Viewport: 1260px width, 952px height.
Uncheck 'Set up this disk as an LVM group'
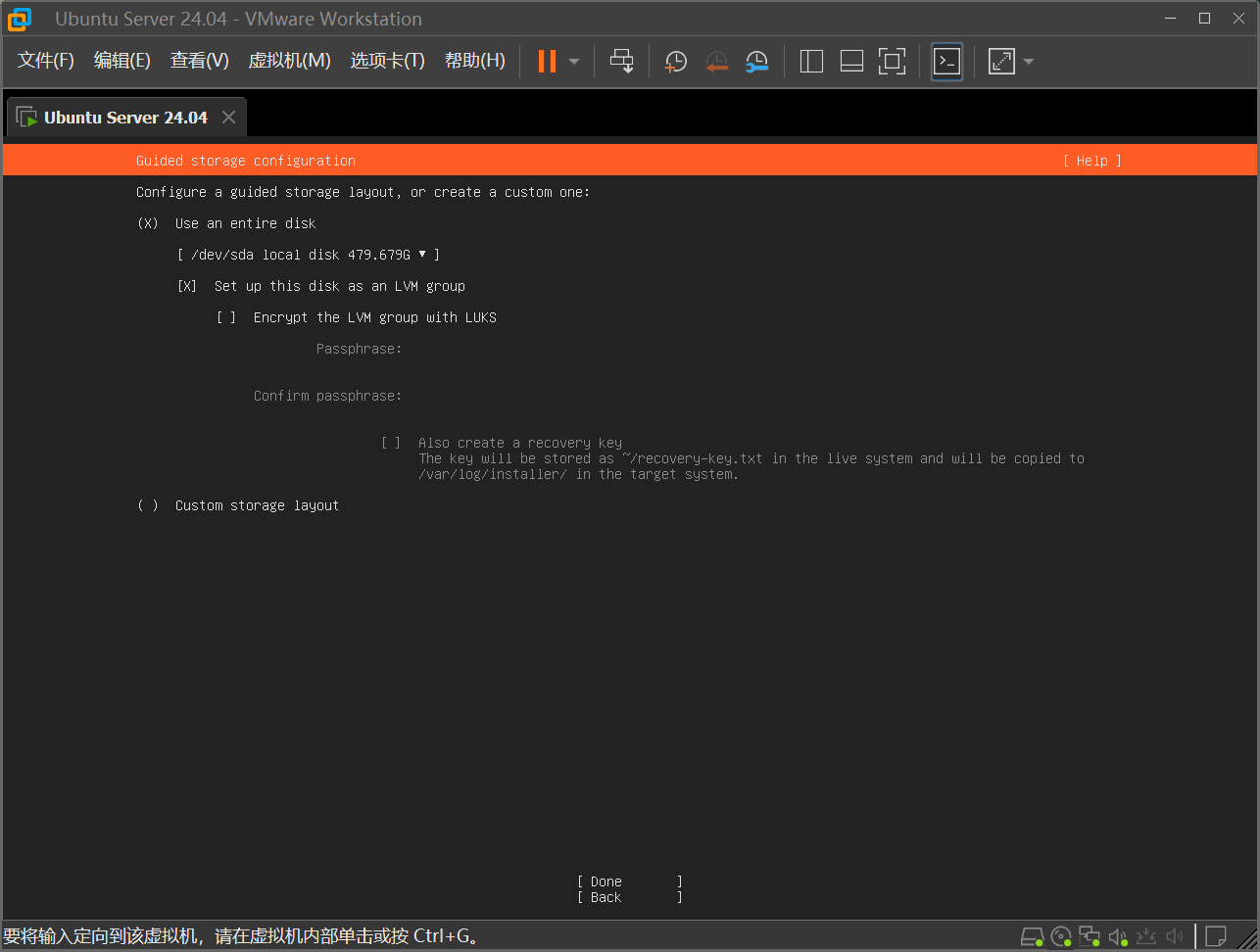coord(187,286)
